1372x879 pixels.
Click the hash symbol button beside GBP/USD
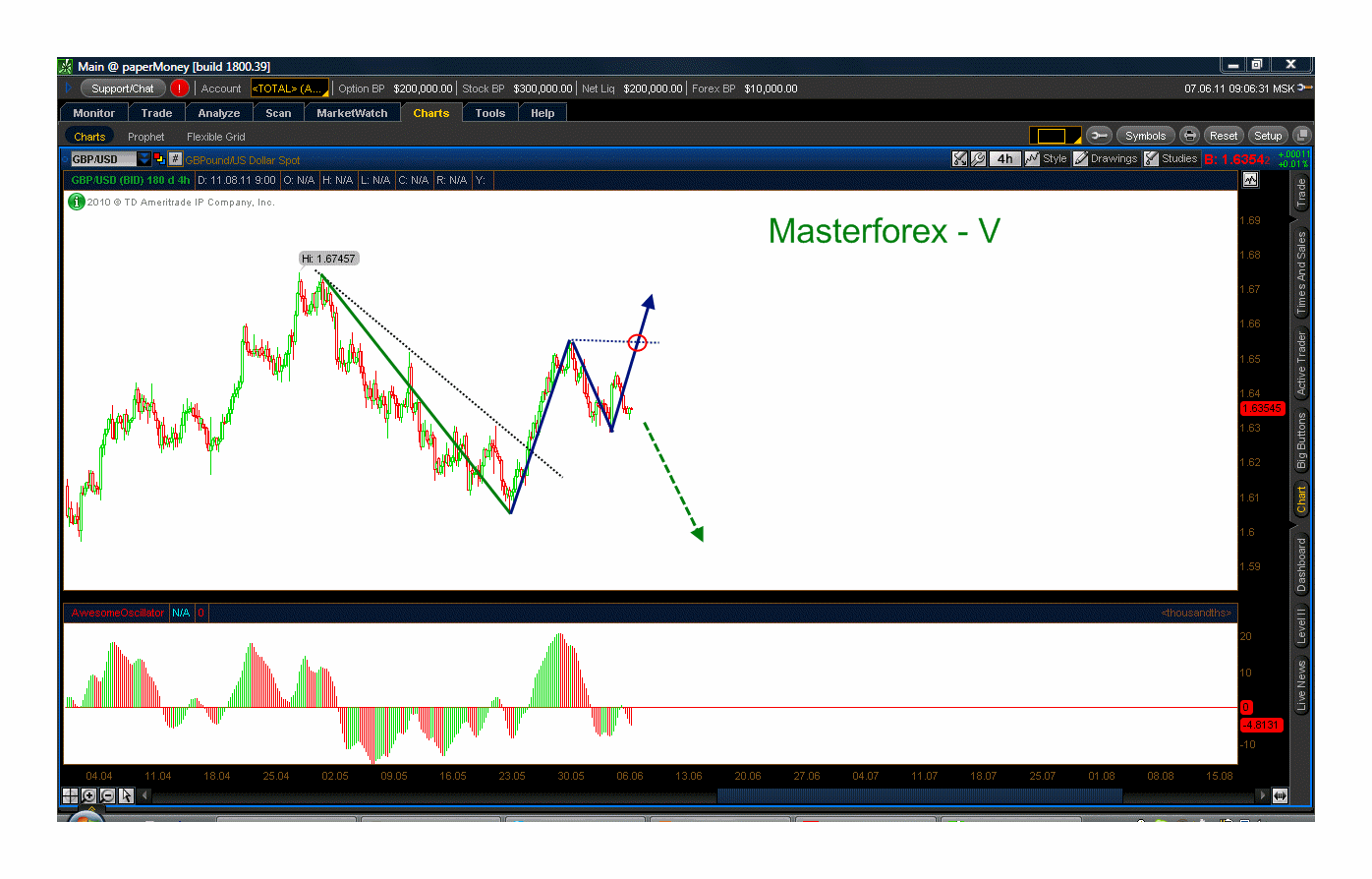(x=175, y=159)
